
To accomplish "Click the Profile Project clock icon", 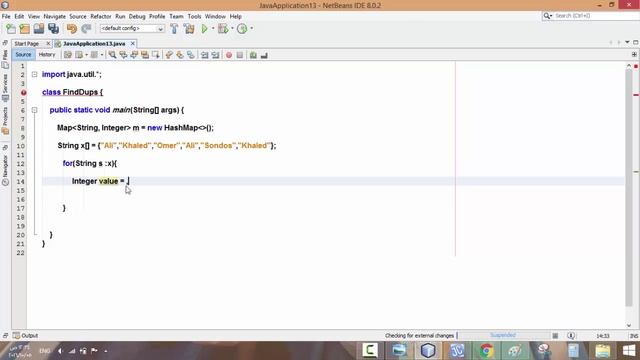I will tap(242, 29).
